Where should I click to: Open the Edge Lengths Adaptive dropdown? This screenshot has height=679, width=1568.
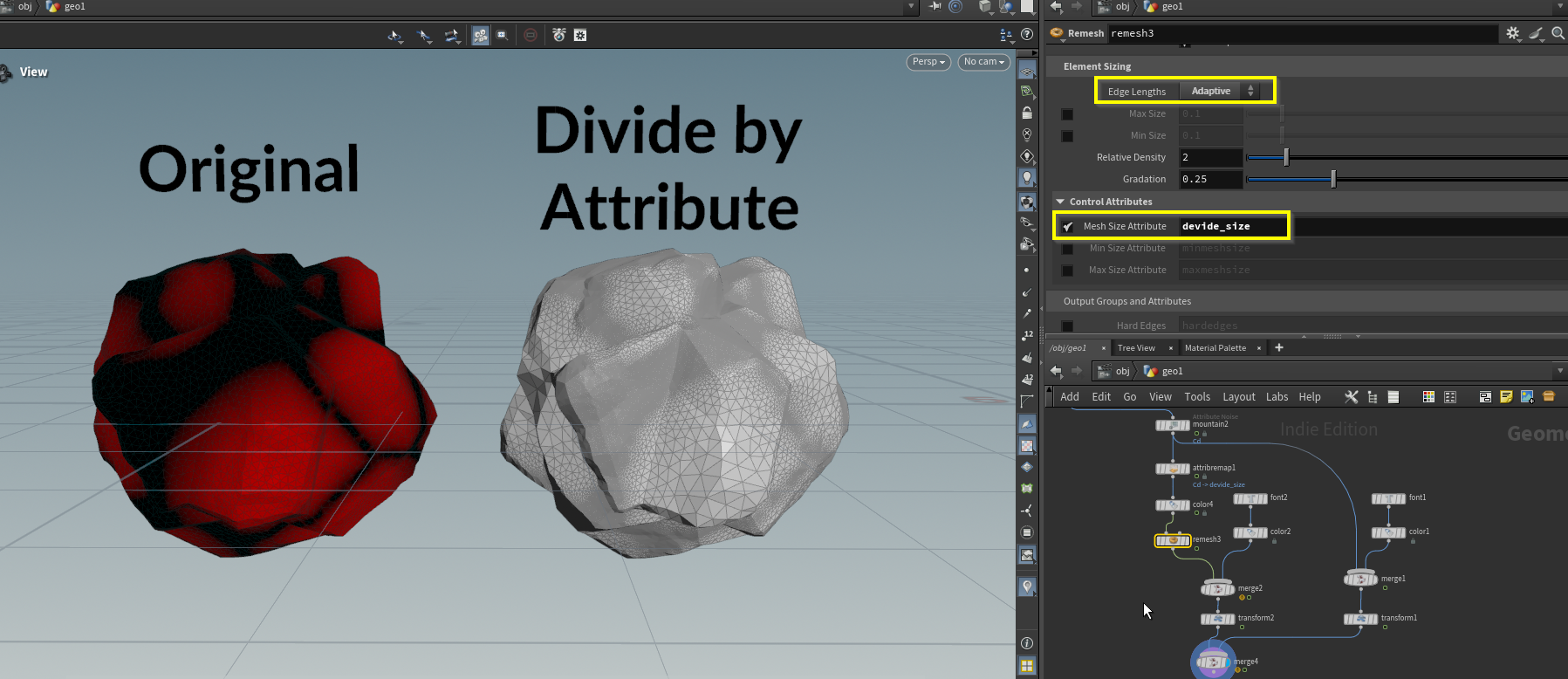(1220, 91)
